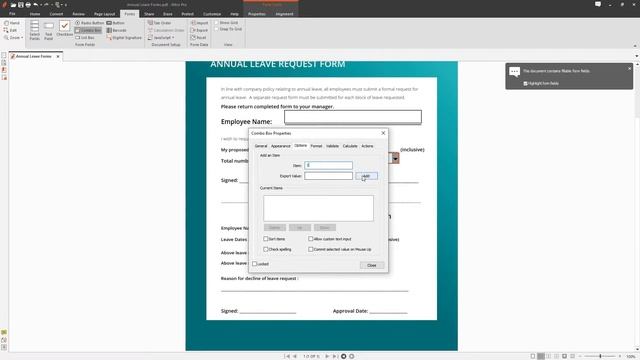640x360 pixels.
Task: Select the Hand tool
Action: [x=11, y=23]
